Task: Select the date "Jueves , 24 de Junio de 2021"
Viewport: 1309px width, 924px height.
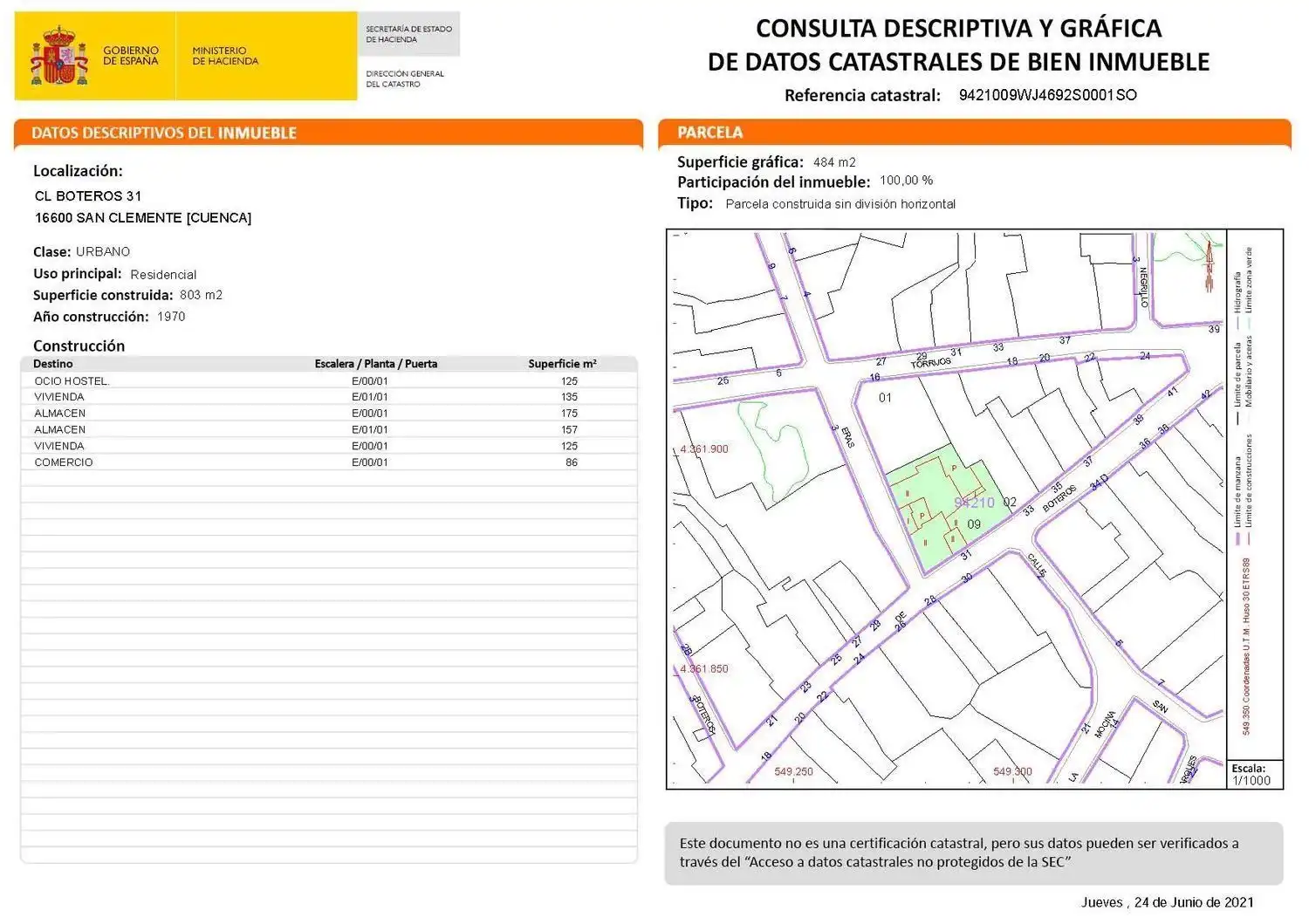Action: (x=1168, y=902)
